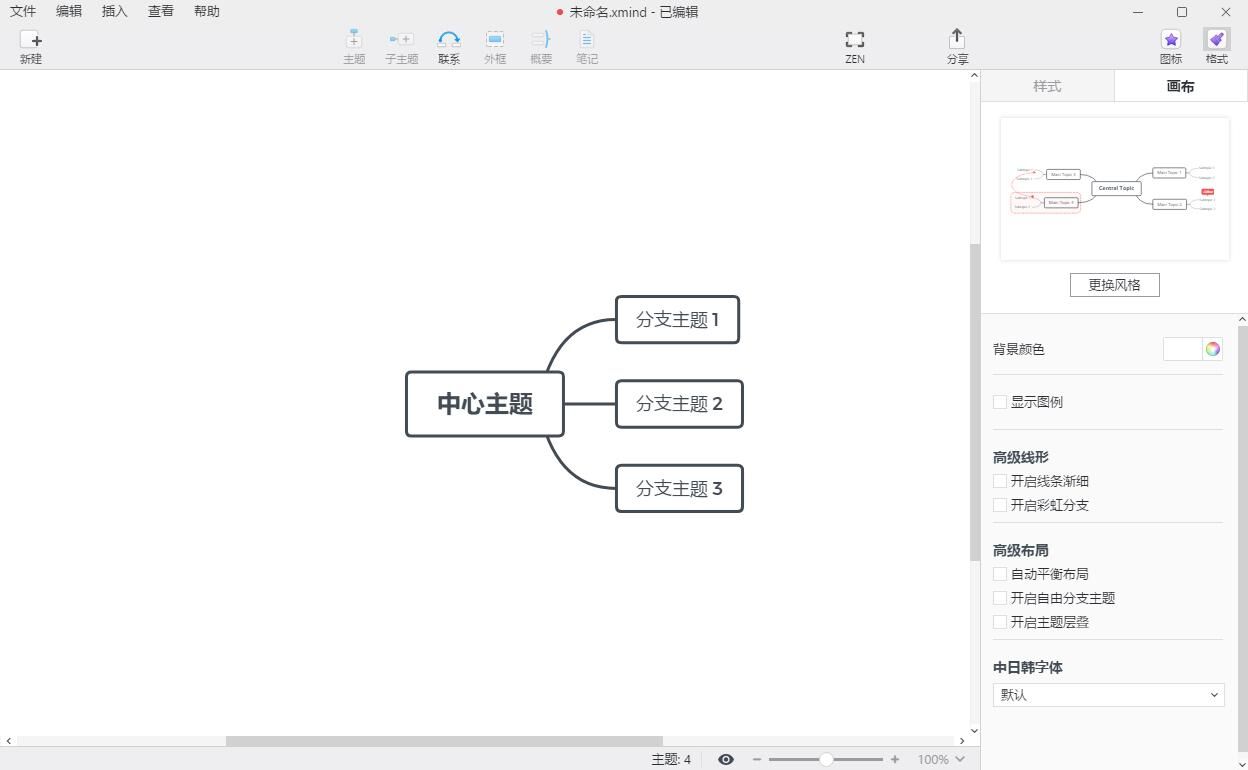Image resolution: width=1248 pixels, height=770 pixels.
Task: Select the 分支主题 2 topic node
Action: 679,404
